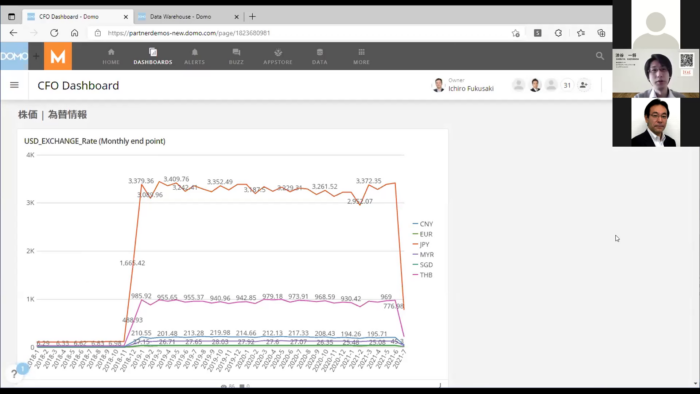Open Dashboards in Domo navigation

153,57
